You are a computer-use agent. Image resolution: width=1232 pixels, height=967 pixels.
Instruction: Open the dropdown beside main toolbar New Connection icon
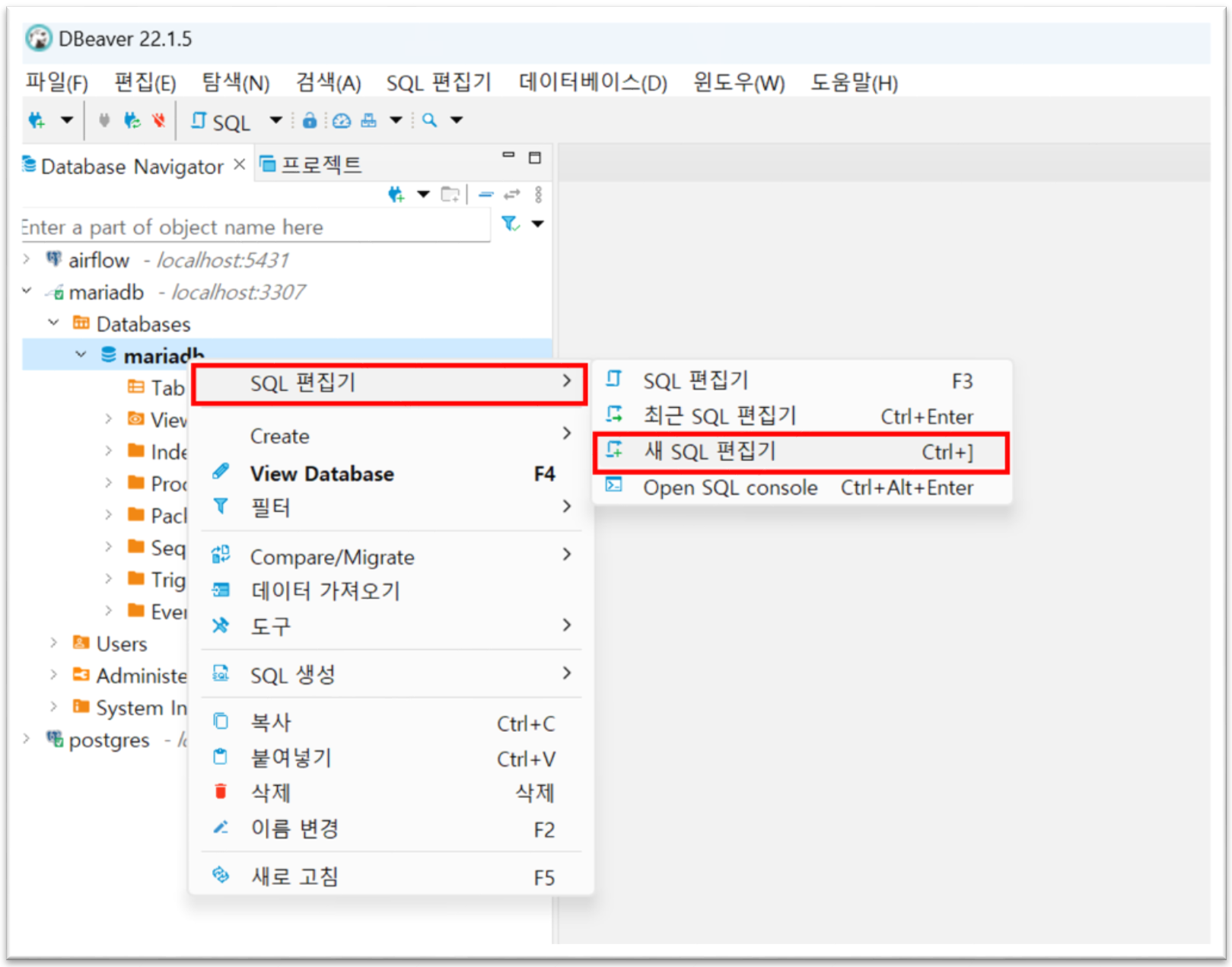click(x=67, y=119)
